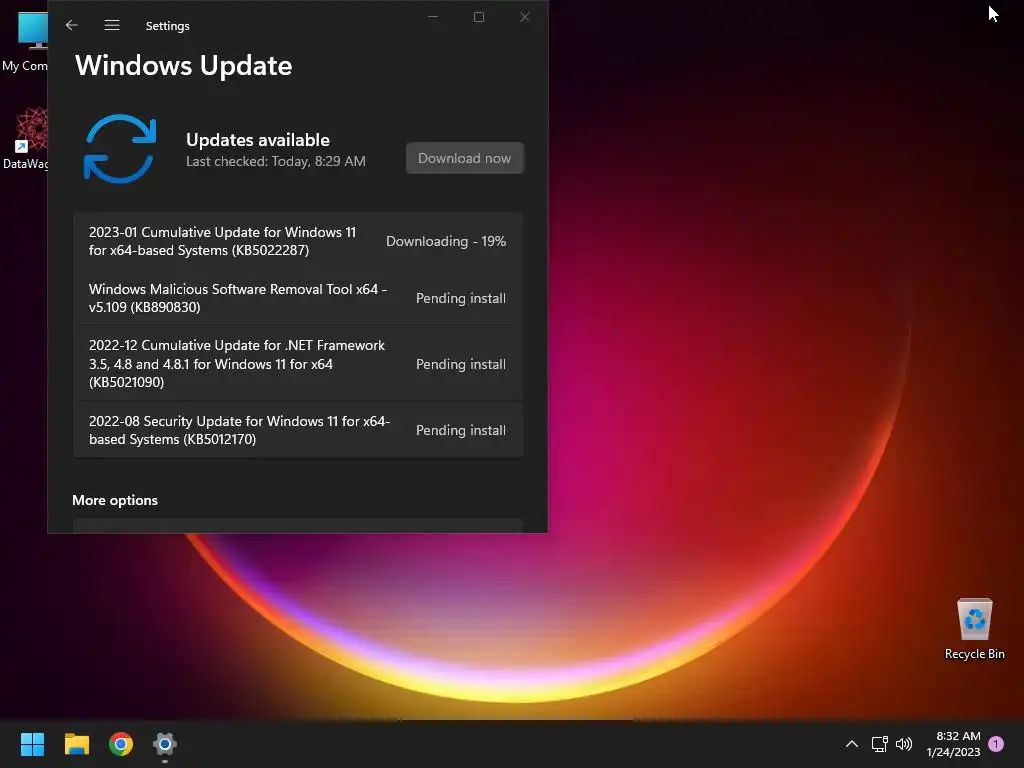Select the Recycle Bin desktop icon
This screenshot has height=768, width=1024.
click(x=974, y=628)
